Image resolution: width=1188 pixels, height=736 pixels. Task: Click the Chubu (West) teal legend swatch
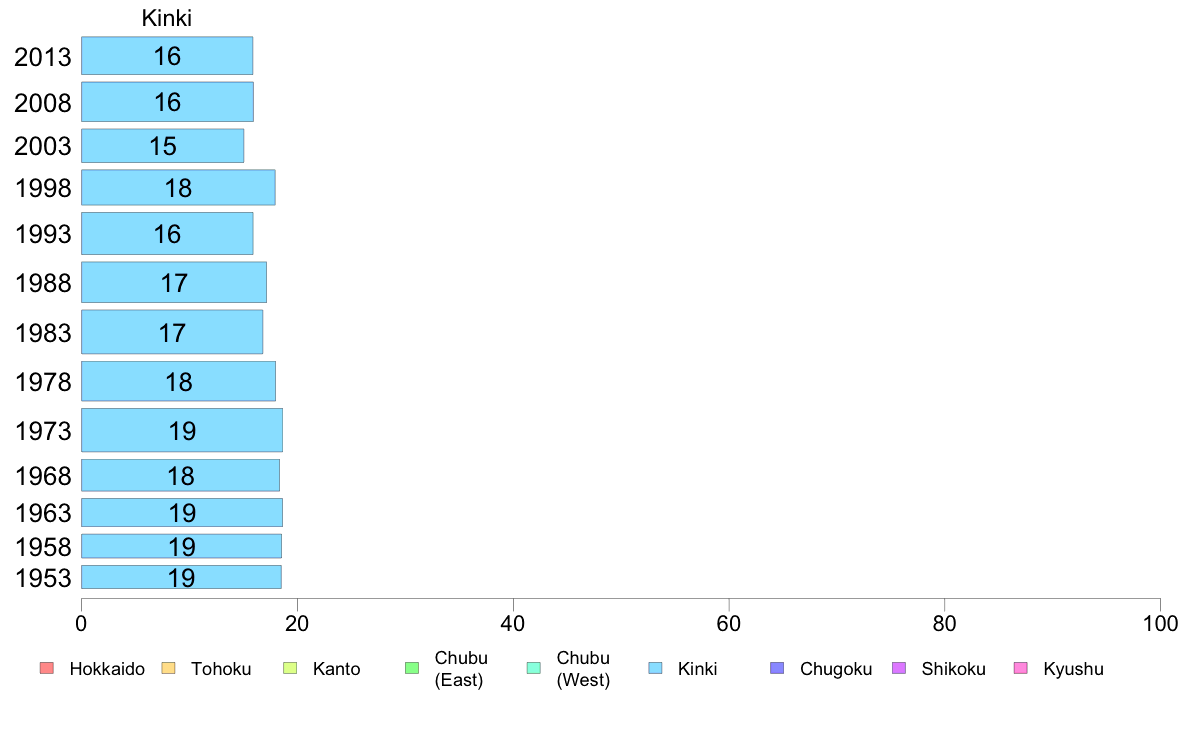click(x=533, y=668)
